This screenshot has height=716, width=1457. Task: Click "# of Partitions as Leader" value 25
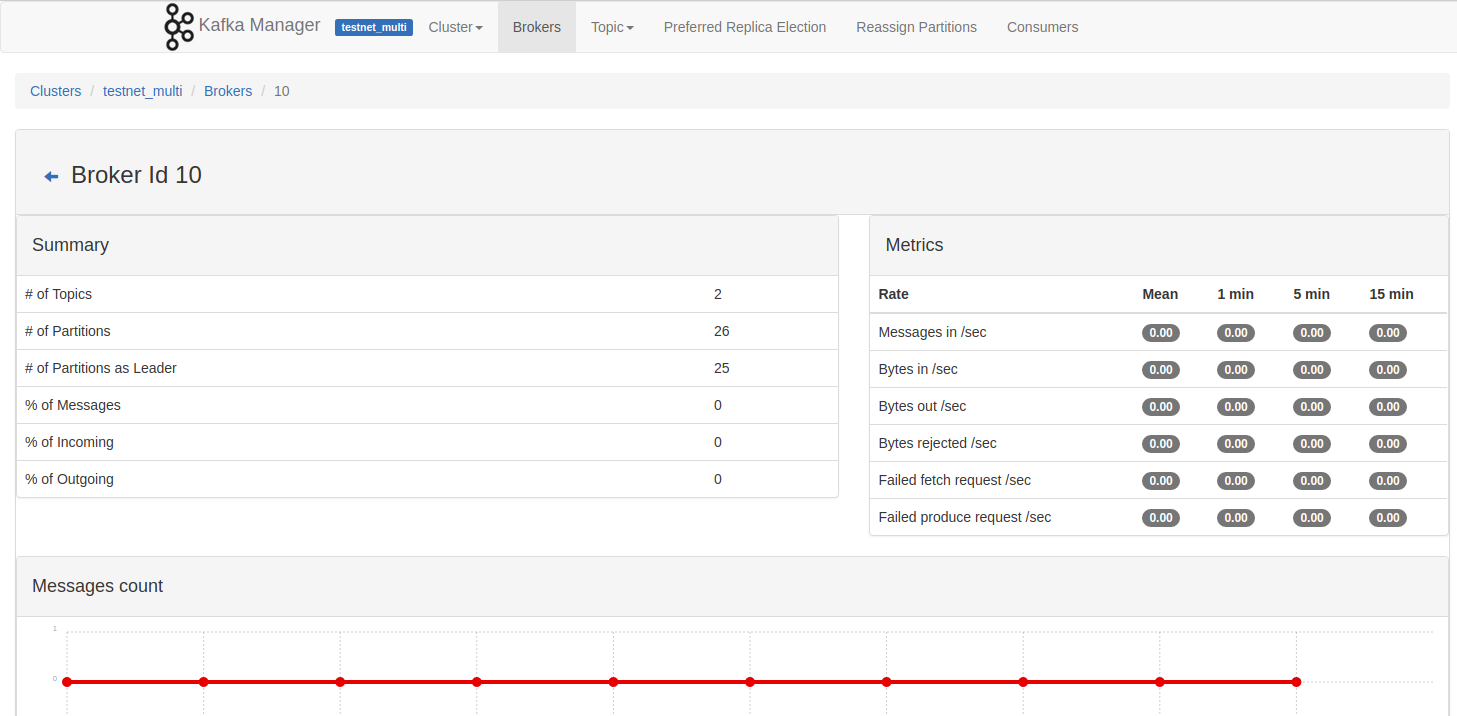point(722,368)
